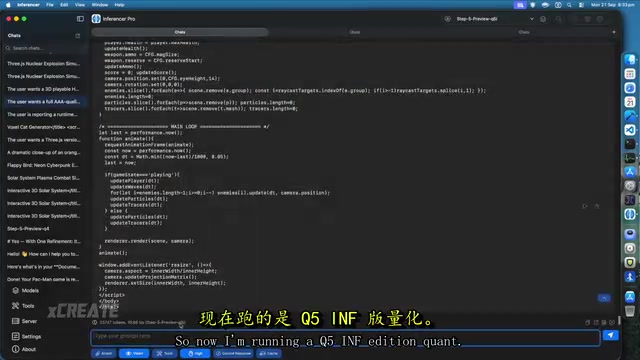This screenshot has width=640, height=360.
Task: Open 'The user wants a Three.js versio...' chat
Action: point(43,140)
